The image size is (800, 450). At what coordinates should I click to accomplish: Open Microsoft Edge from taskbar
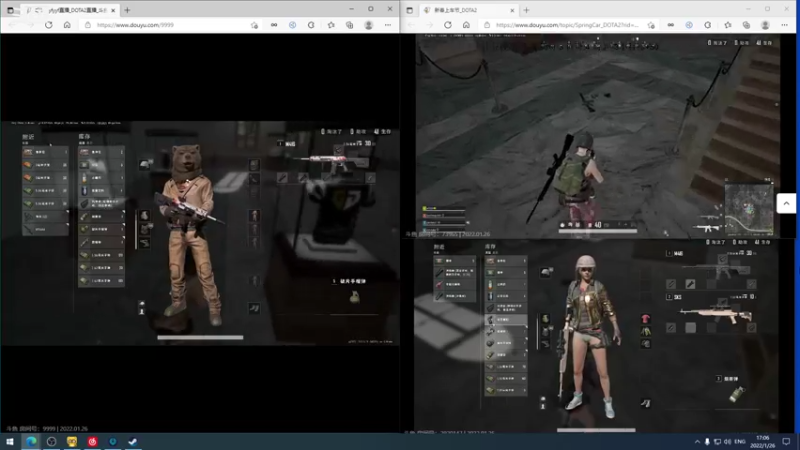point(31,441)
